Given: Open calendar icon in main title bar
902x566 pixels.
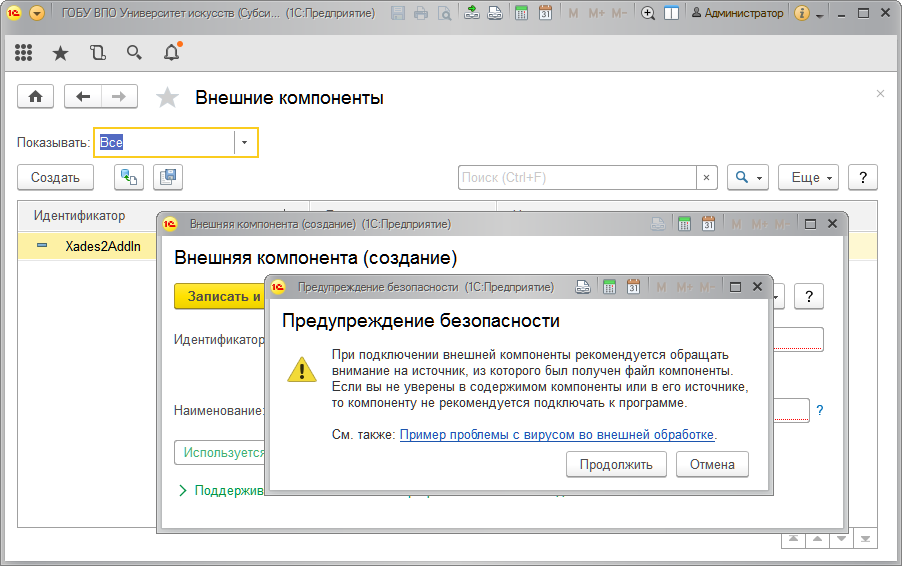Looking at the screenshot, I should pyautogui.click(x=545, y=13).
